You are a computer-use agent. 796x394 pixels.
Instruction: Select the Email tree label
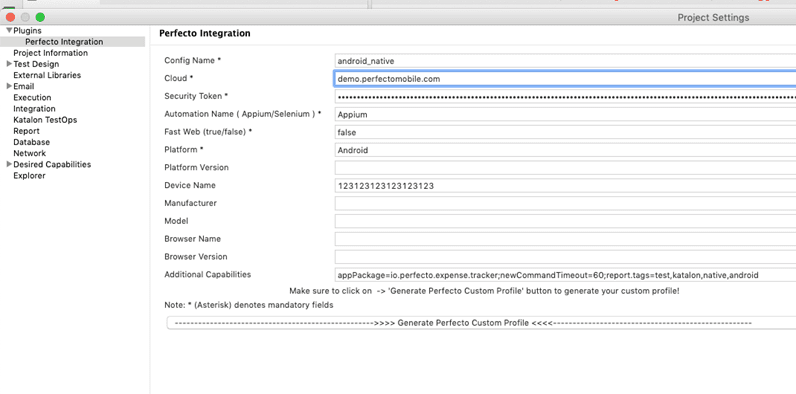pyautogui.click(x=23, y=86)
